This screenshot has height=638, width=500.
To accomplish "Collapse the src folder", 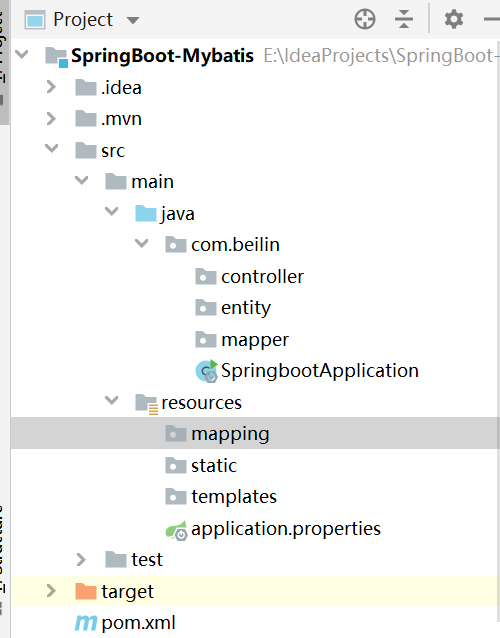I will 51,148.
